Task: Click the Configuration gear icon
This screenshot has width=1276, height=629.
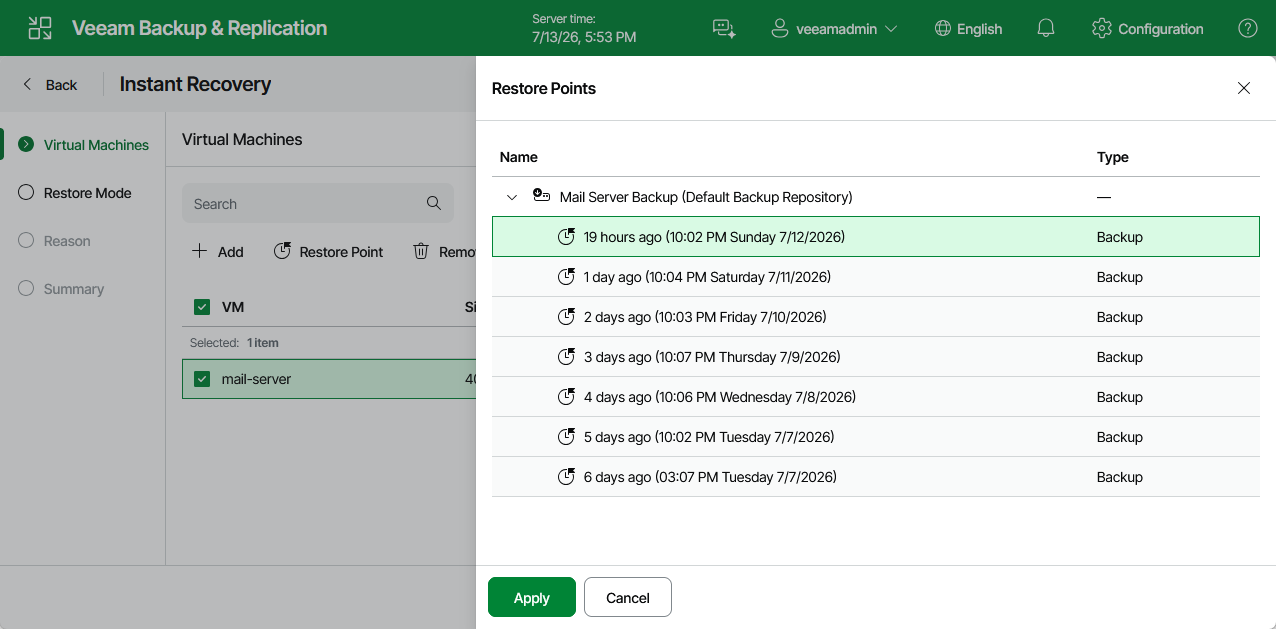Action: 1102,29
